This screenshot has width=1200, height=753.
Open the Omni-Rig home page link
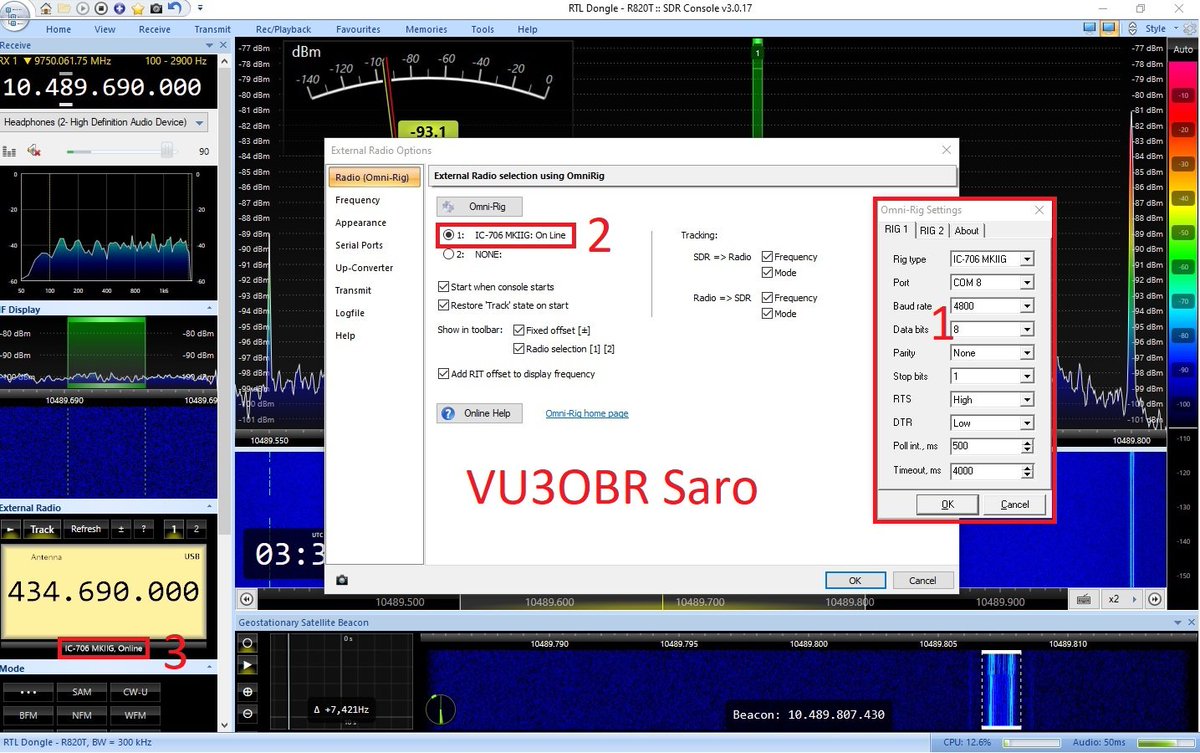(587, 414)
